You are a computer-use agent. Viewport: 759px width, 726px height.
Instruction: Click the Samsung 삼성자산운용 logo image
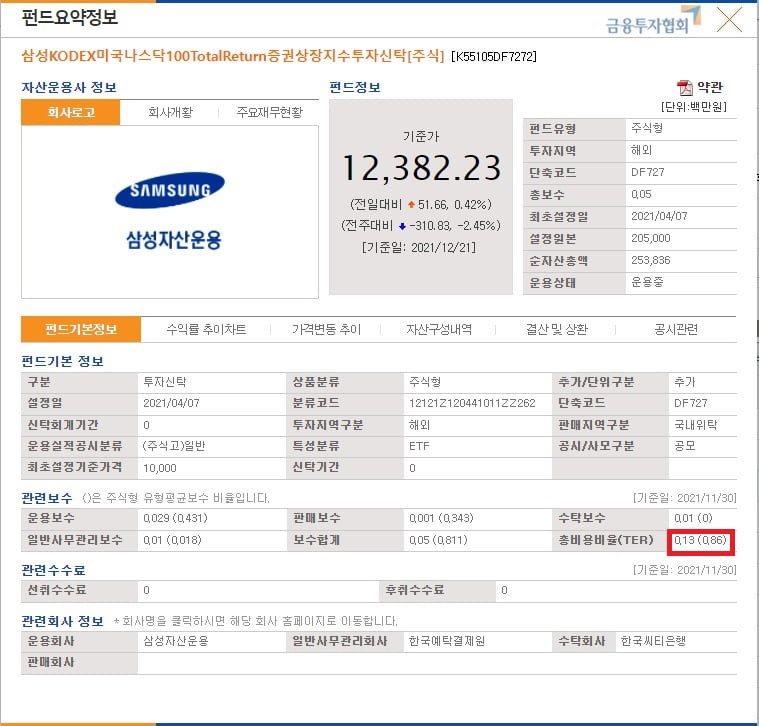[x=170, y=211]
